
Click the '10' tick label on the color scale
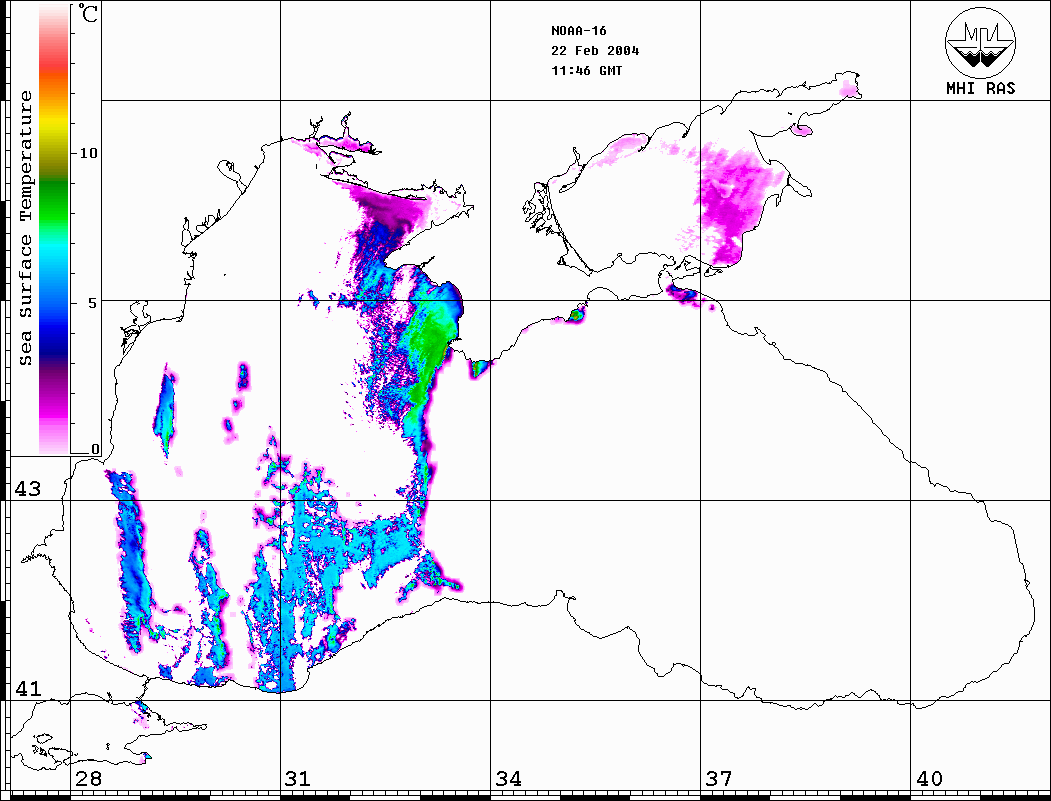pyautogui.click(x=88, y=153)
